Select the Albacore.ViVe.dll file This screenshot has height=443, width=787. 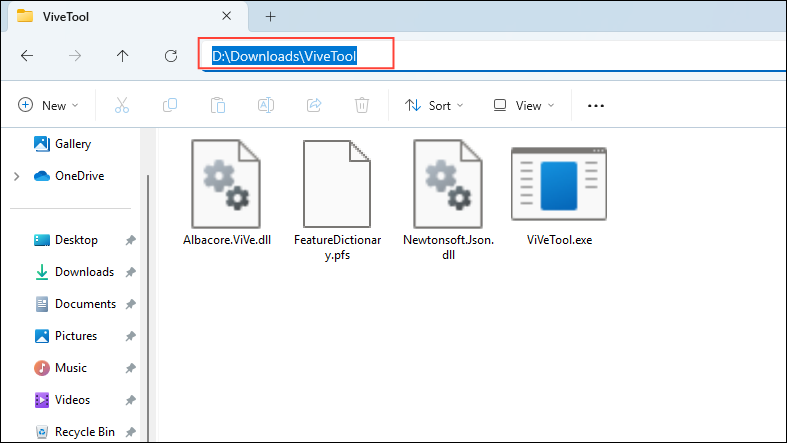click(227, 193)
